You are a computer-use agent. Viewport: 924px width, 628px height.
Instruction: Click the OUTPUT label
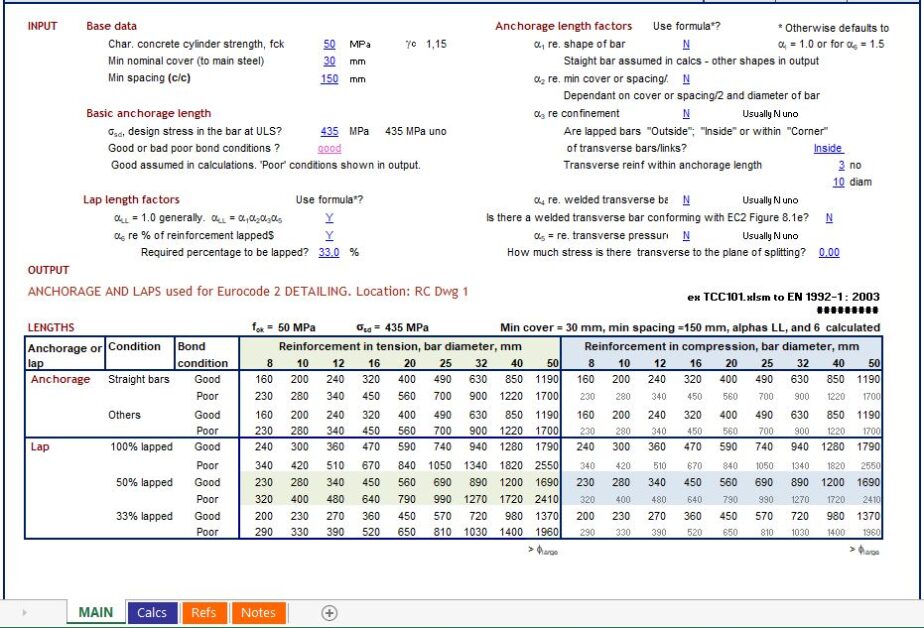point(48,270)
